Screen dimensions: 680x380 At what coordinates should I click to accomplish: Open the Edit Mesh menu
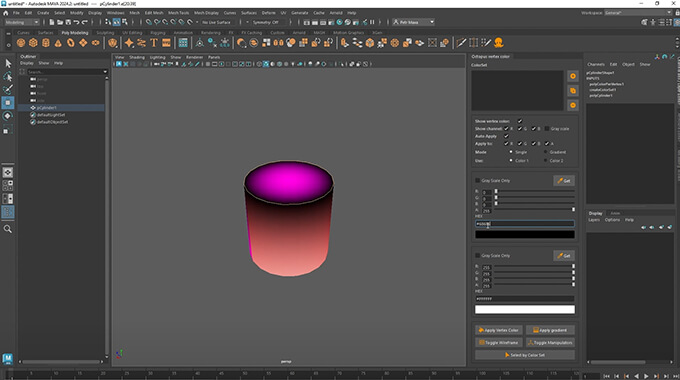pos(154,13)
